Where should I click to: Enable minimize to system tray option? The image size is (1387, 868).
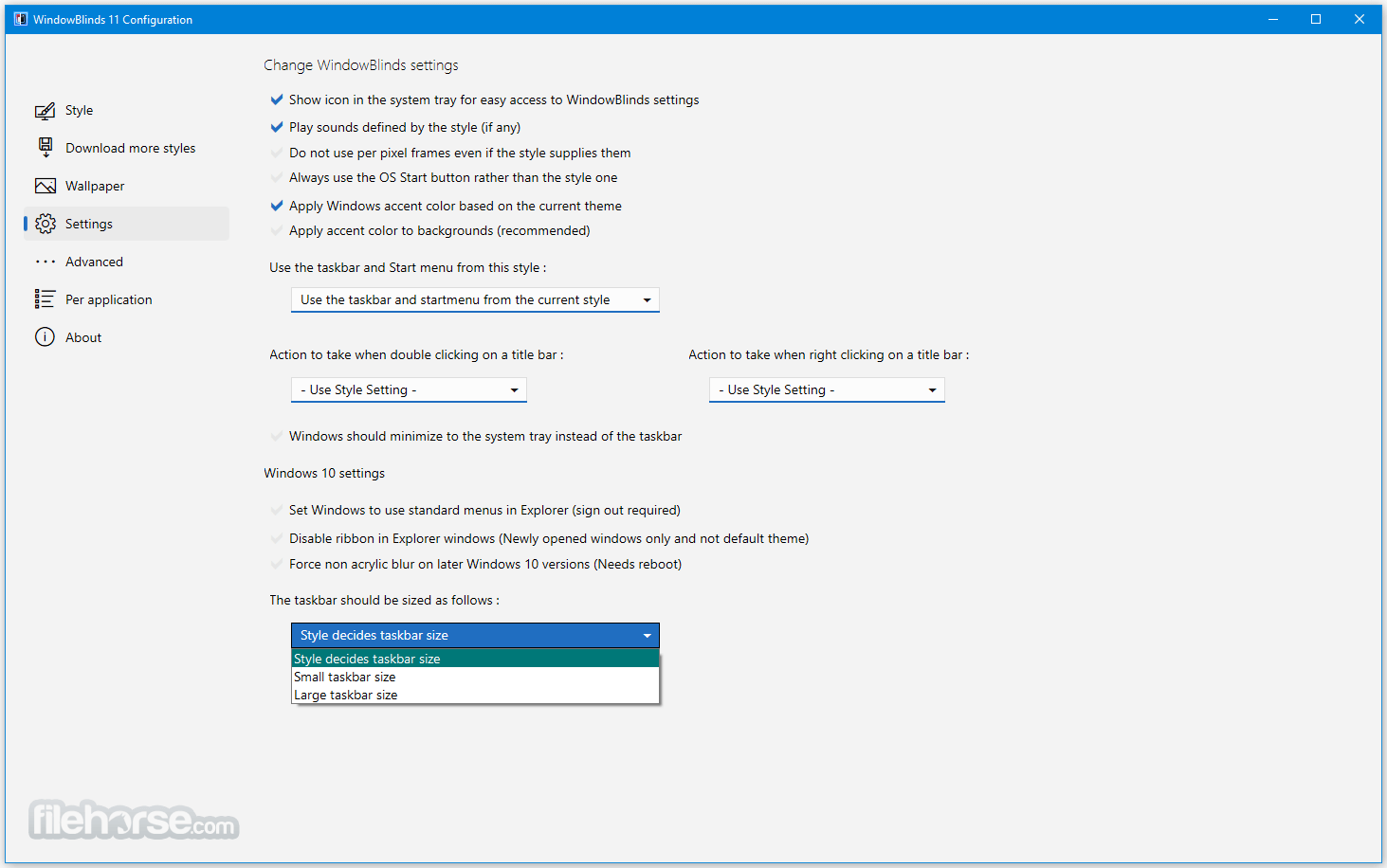click(x=277, y=436)
